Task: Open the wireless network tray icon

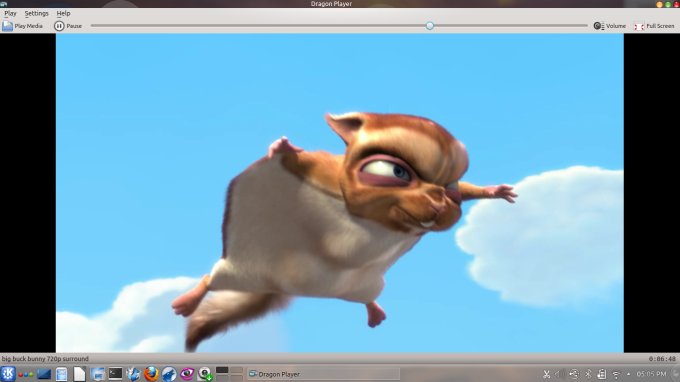Action: click(x=616, y=374)
